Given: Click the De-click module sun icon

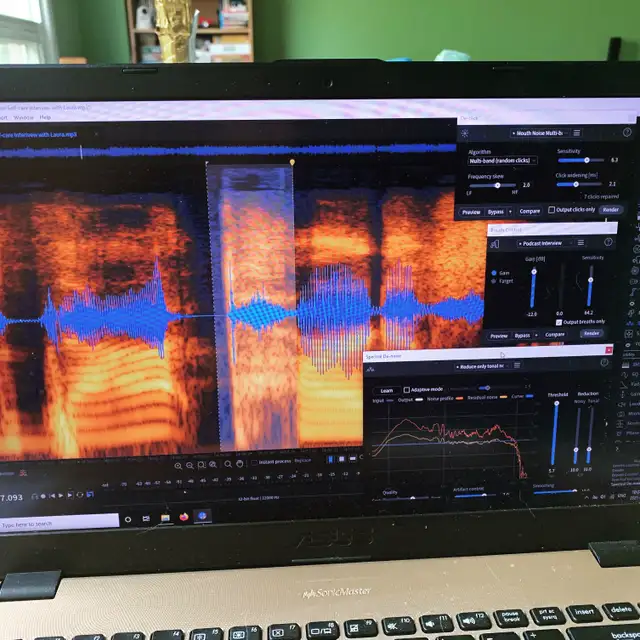Looking at the screenshot, I should pos(464,133).
